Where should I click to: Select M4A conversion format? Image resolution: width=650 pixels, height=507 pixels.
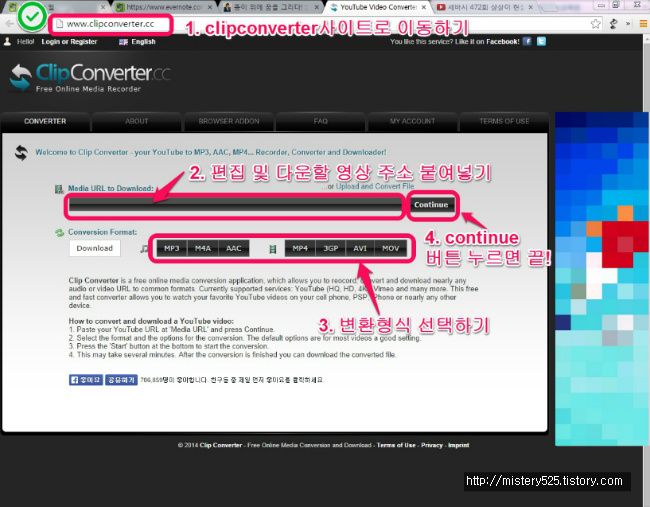click(203, 248)
